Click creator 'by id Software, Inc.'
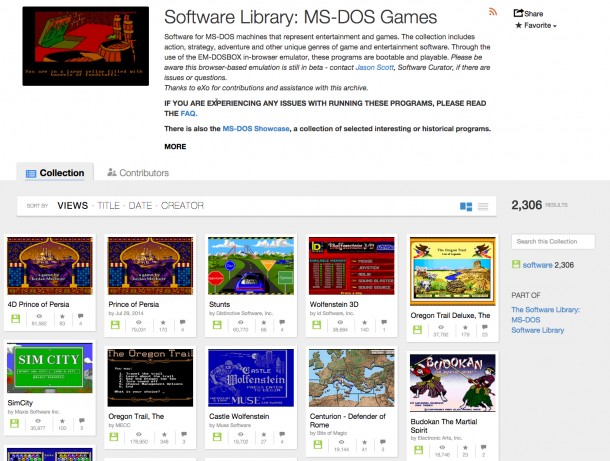The height and width of the screenshot is (461, 610). point(332,313)
